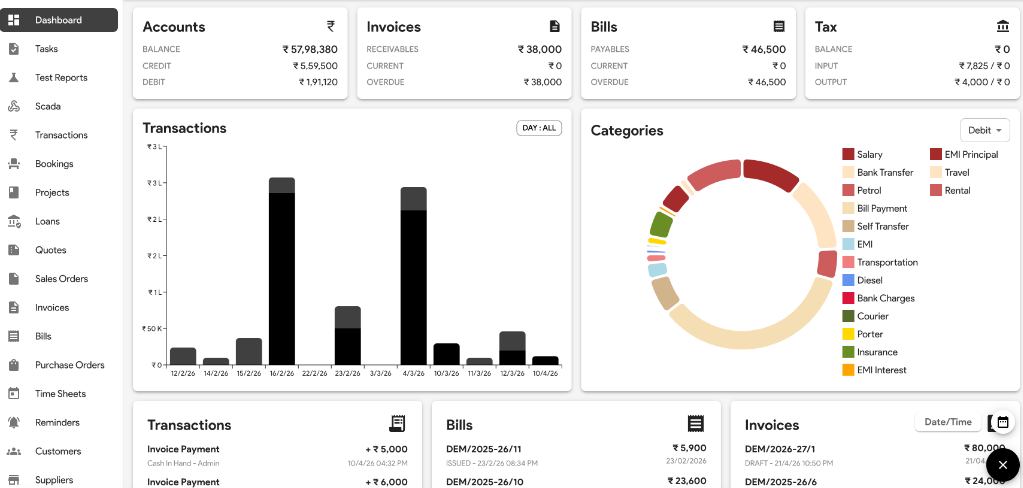Click the Date/Time button on Invoices card
The image size is (1023, 488).
tap(948, 422)
